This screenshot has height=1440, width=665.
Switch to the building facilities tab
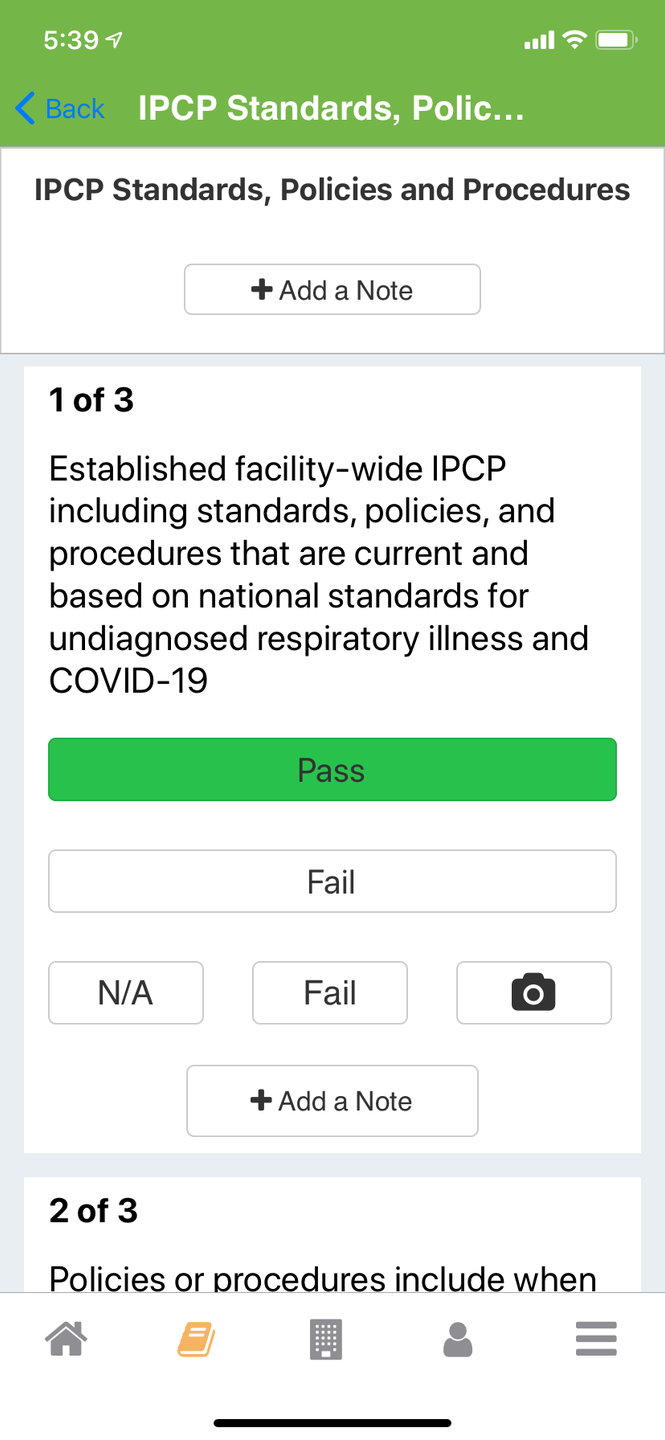326,1339
